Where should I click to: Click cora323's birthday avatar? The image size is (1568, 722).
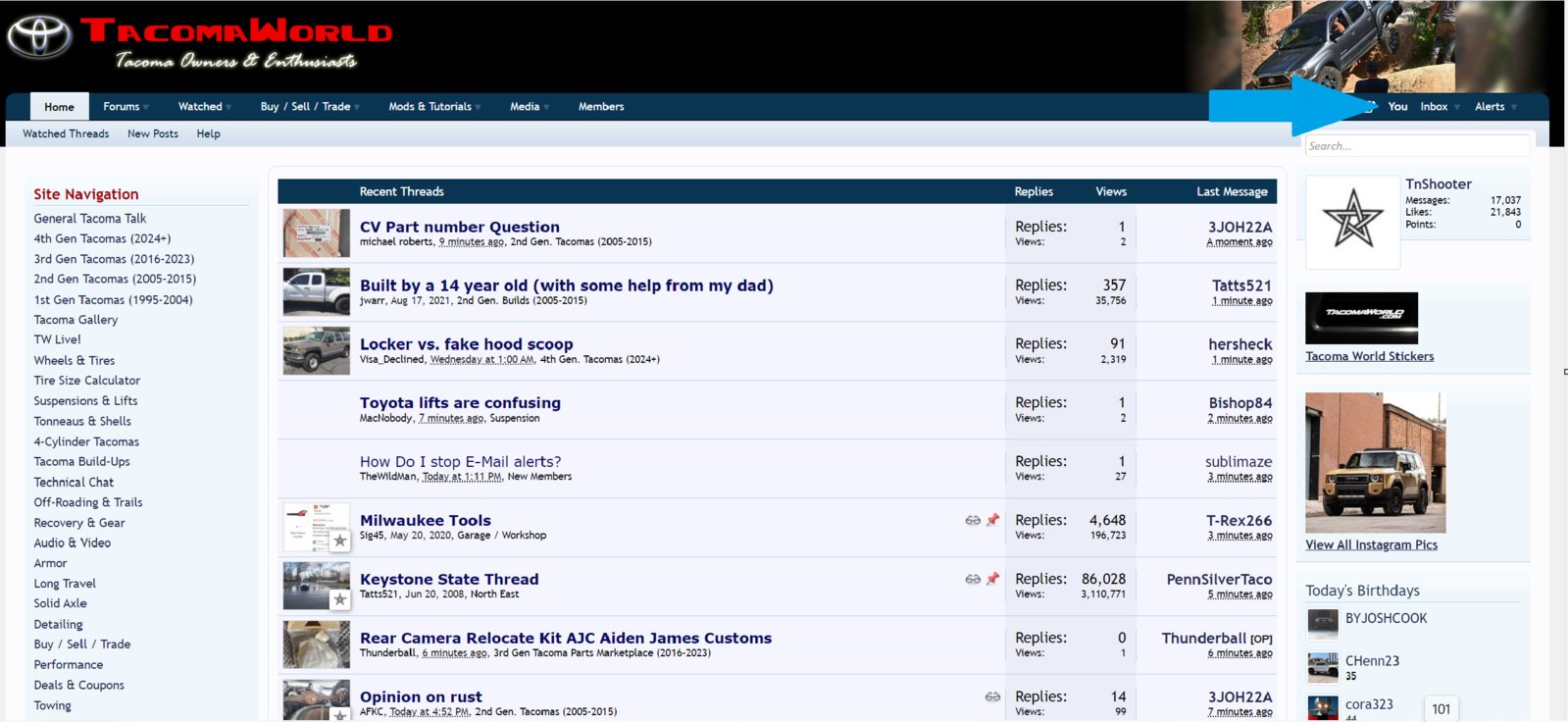pyautogui.click(x=1323, y=708)
